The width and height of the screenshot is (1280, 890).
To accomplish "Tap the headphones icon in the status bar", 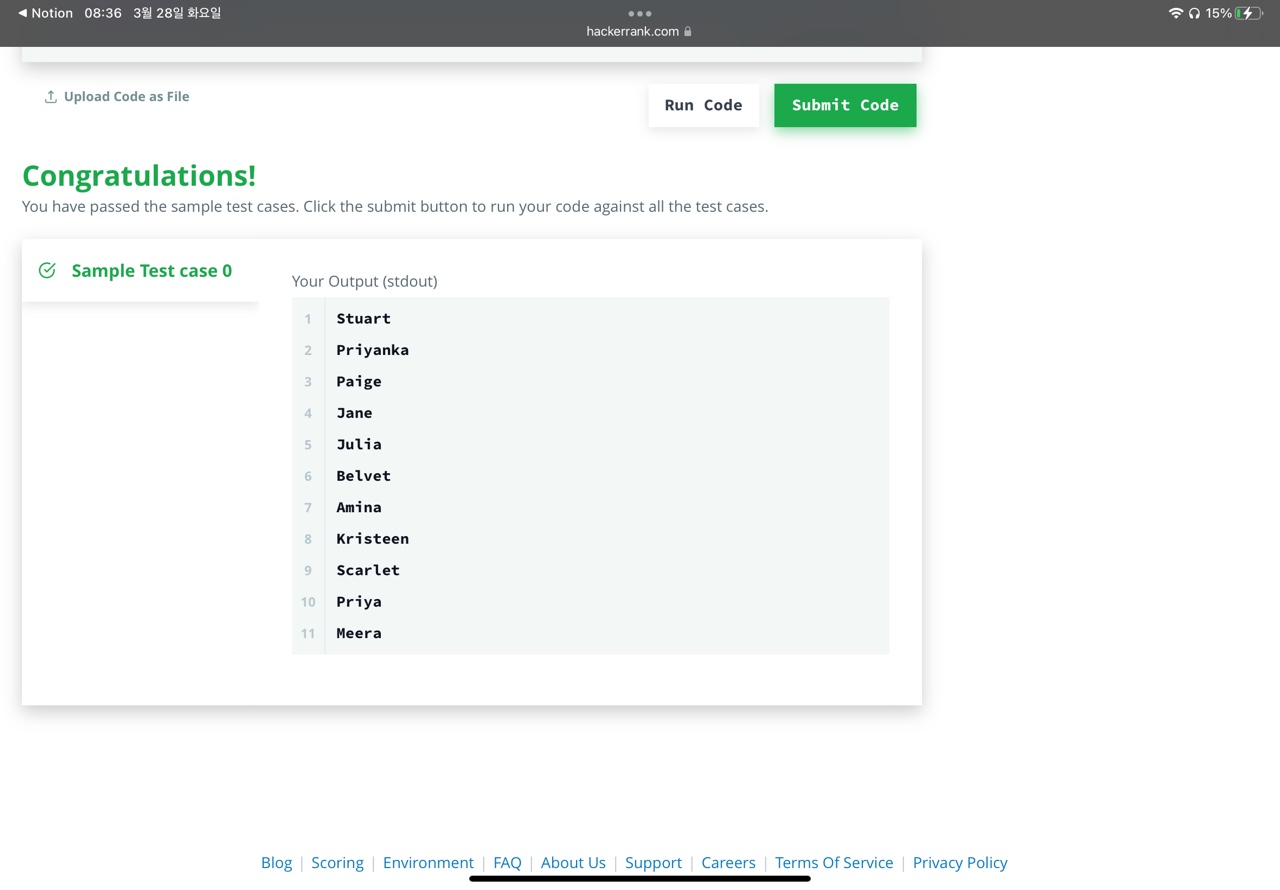I will click(1194, 13).
